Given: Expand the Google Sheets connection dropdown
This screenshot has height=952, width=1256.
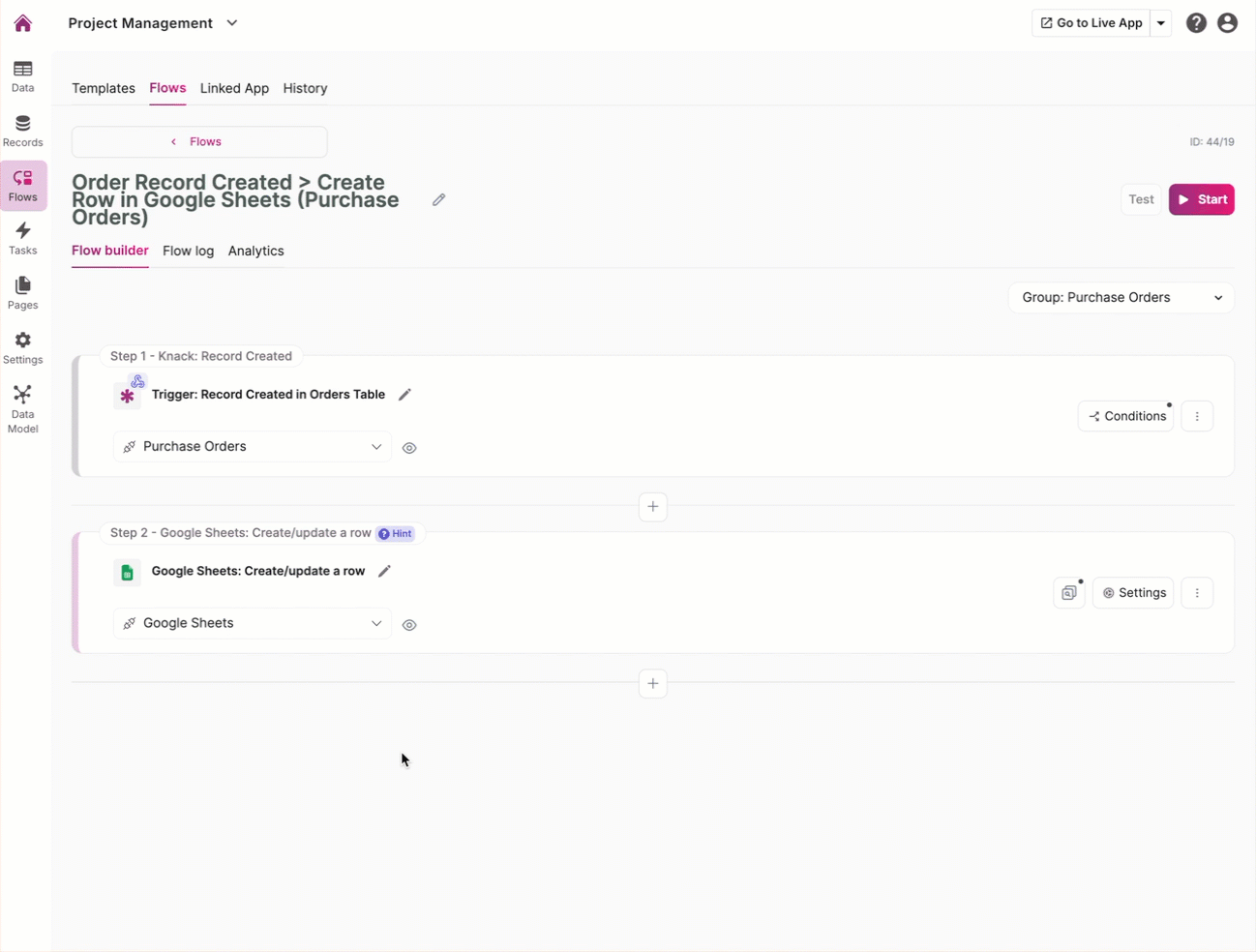Looking at the screenshot, I should point(253,624).
